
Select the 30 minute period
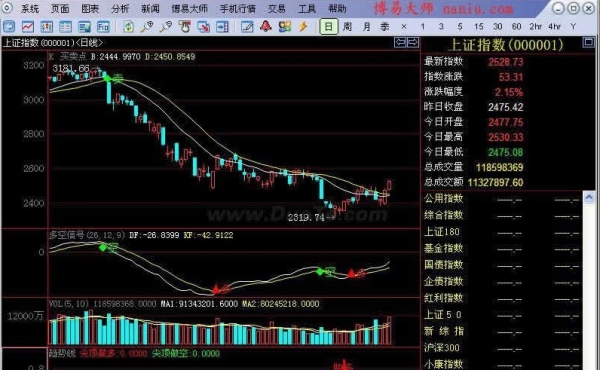pos(497,26)
